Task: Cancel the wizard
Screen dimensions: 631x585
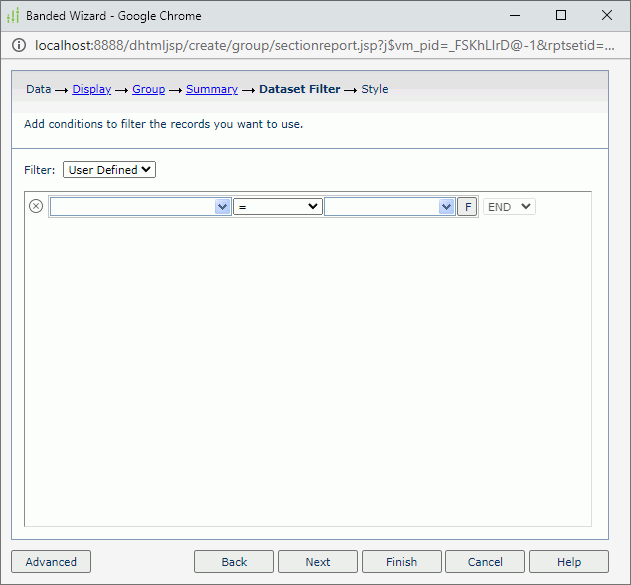Action: click(x=485, y=562)
